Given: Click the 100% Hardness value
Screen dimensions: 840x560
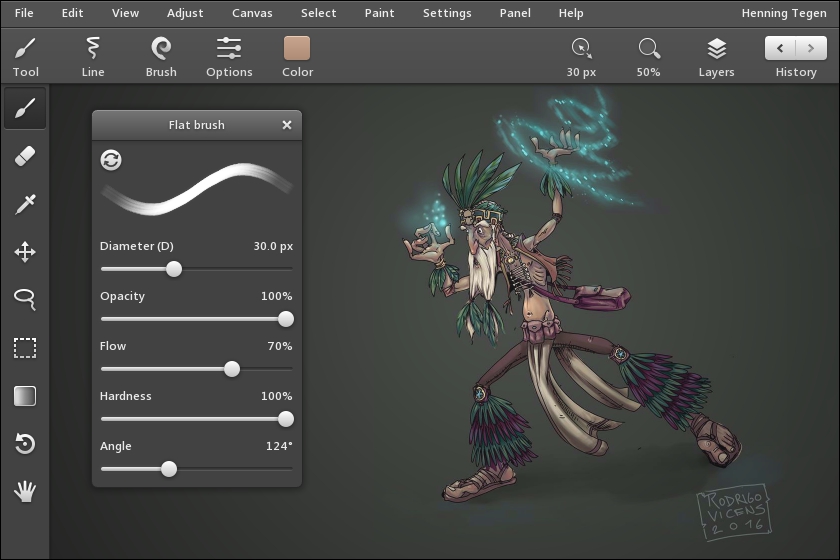Looking at the screenshot, I should (x=276, y=396).
